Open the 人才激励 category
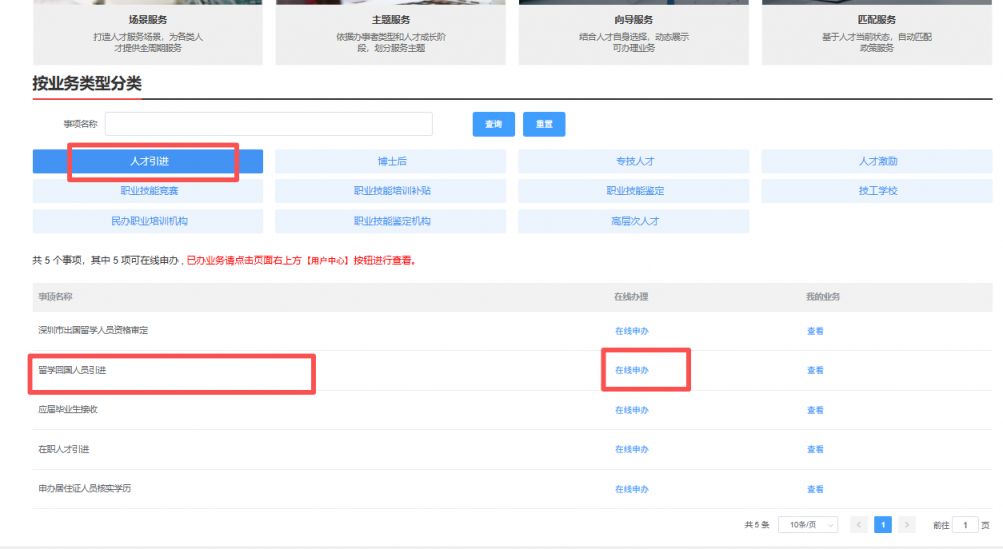This screenshot has height=549, width=1003. pos(877,161)
